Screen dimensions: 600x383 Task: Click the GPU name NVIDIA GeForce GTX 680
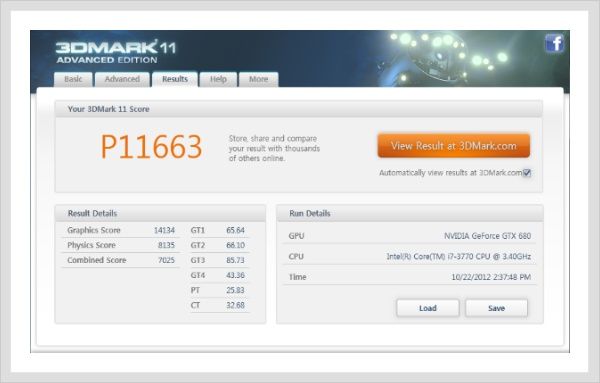487,236
